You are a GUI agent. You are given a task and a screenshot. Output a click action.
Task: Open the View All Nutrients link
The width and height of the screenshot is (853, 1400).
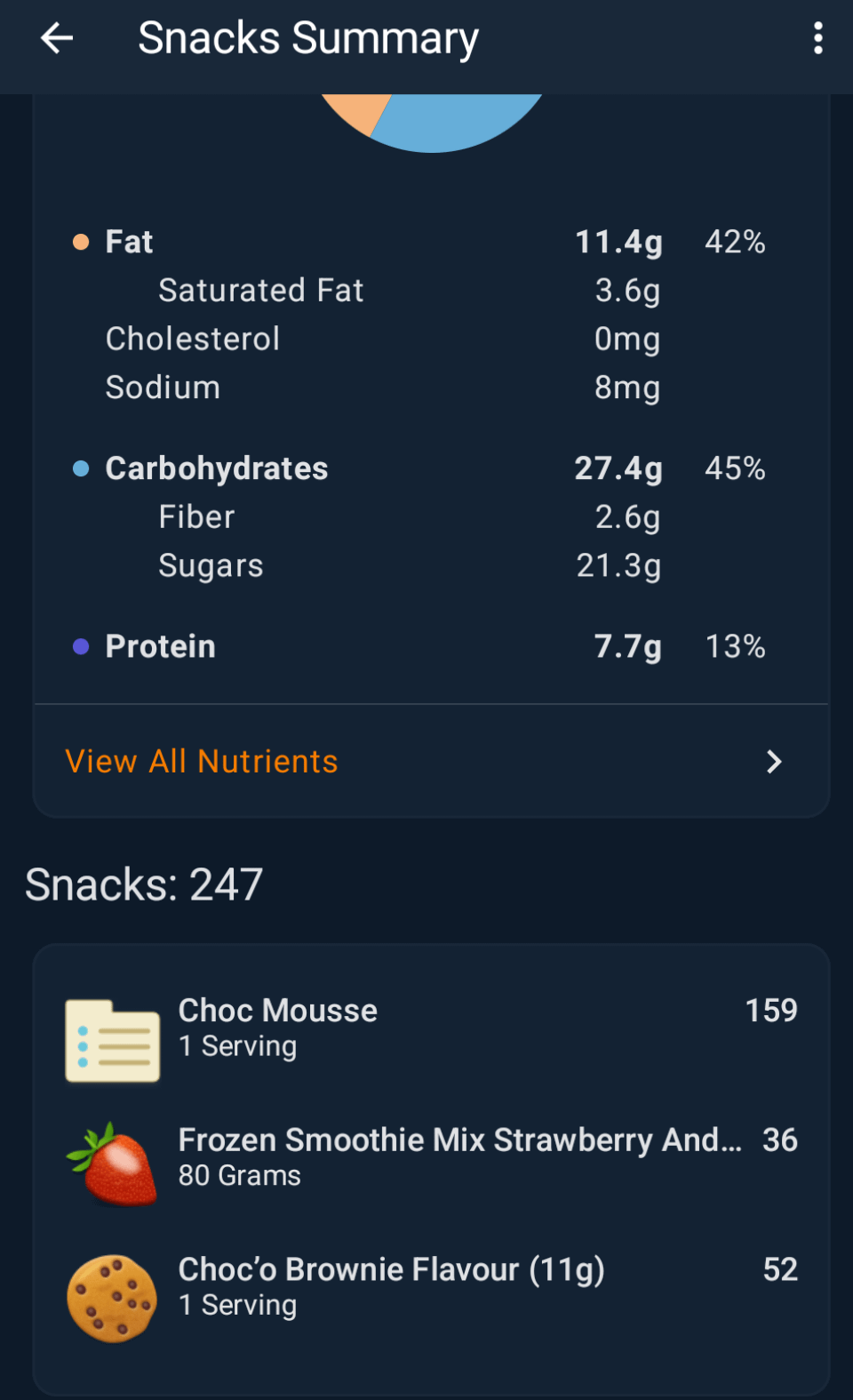pyautogui.click(x=202, y=762)
